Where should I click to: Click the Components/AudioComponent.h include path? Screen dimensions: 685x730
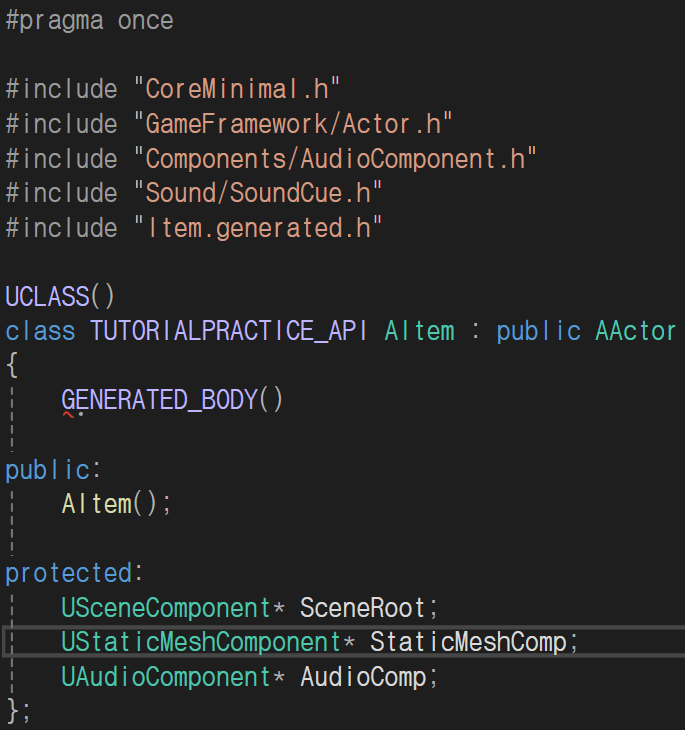(335, 158)
